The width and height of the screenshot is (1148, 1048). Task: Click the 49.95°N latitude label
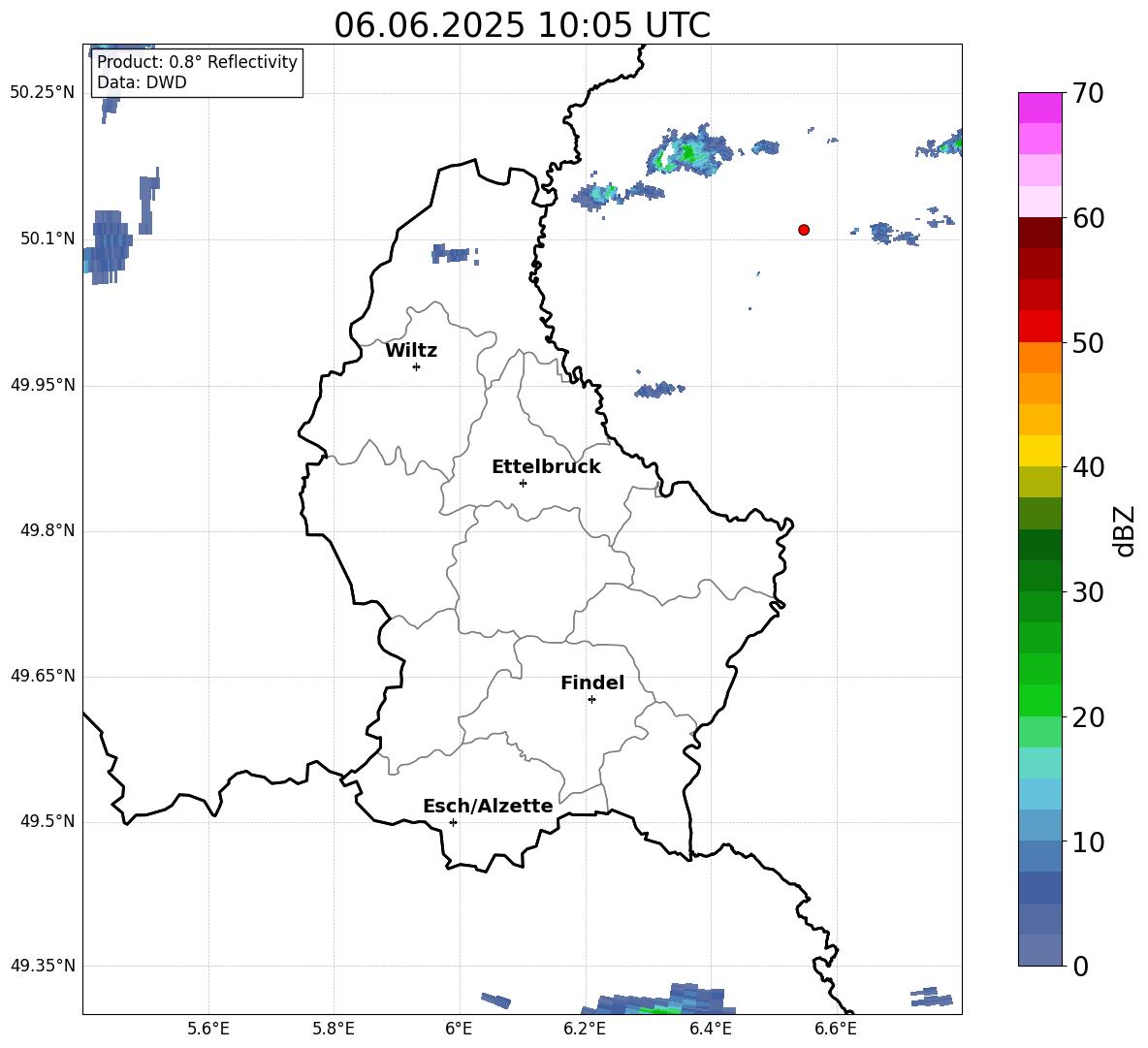click(43, 385)
